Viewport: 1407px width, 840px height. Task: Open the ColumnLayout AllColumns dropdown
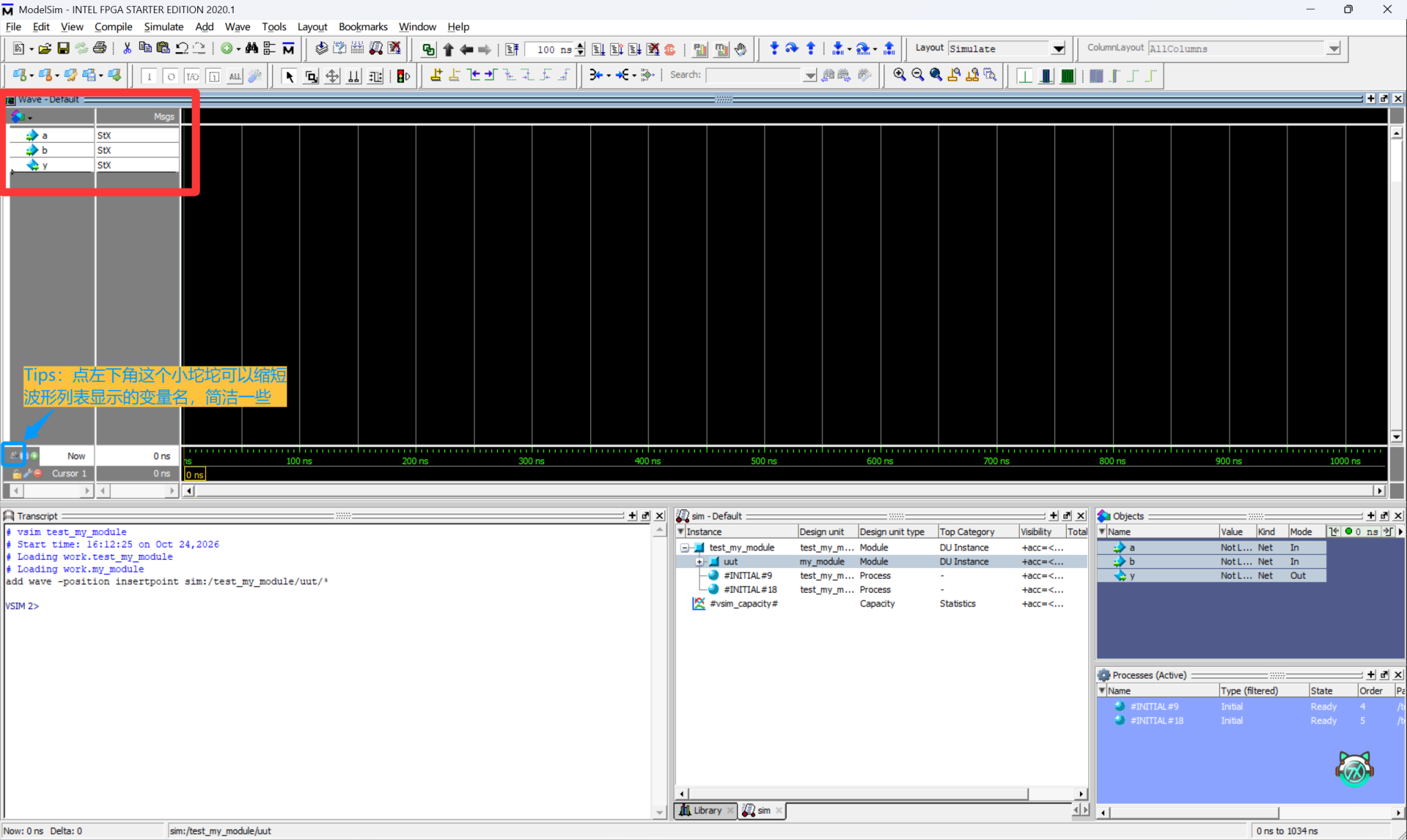pyautogui.click(x=1333, y=49)
